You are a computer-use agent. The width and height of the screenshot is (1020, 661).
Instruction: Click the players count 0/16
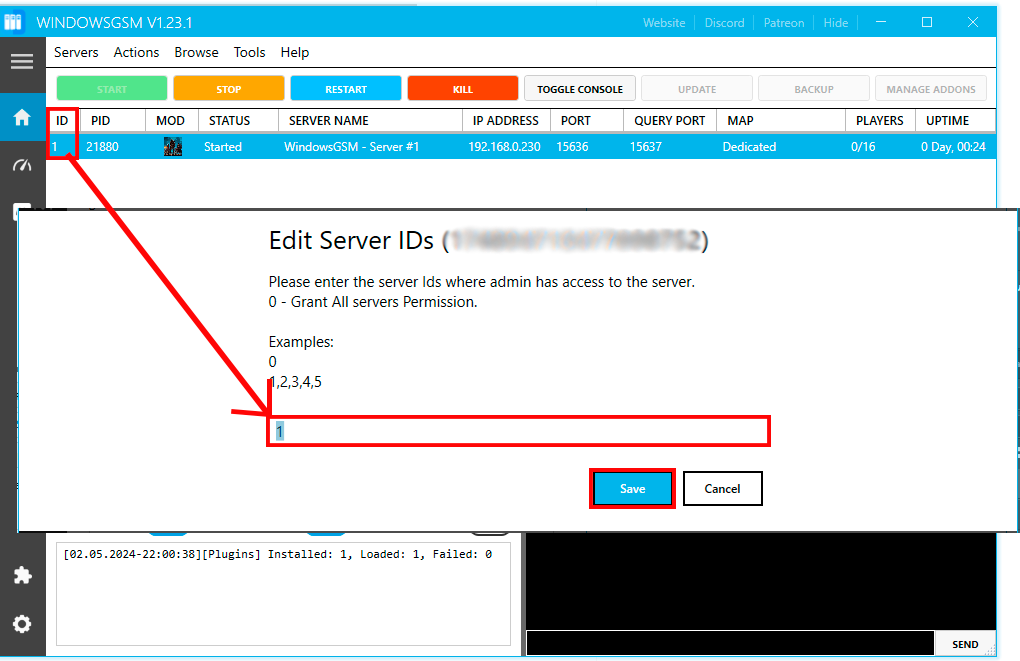(863, 147)
